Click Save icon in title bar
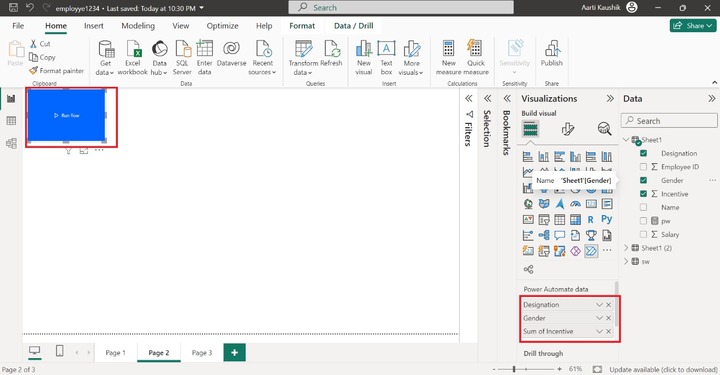Image resolution: width=720 pixels, height=375 pixels. click(13, 7)
